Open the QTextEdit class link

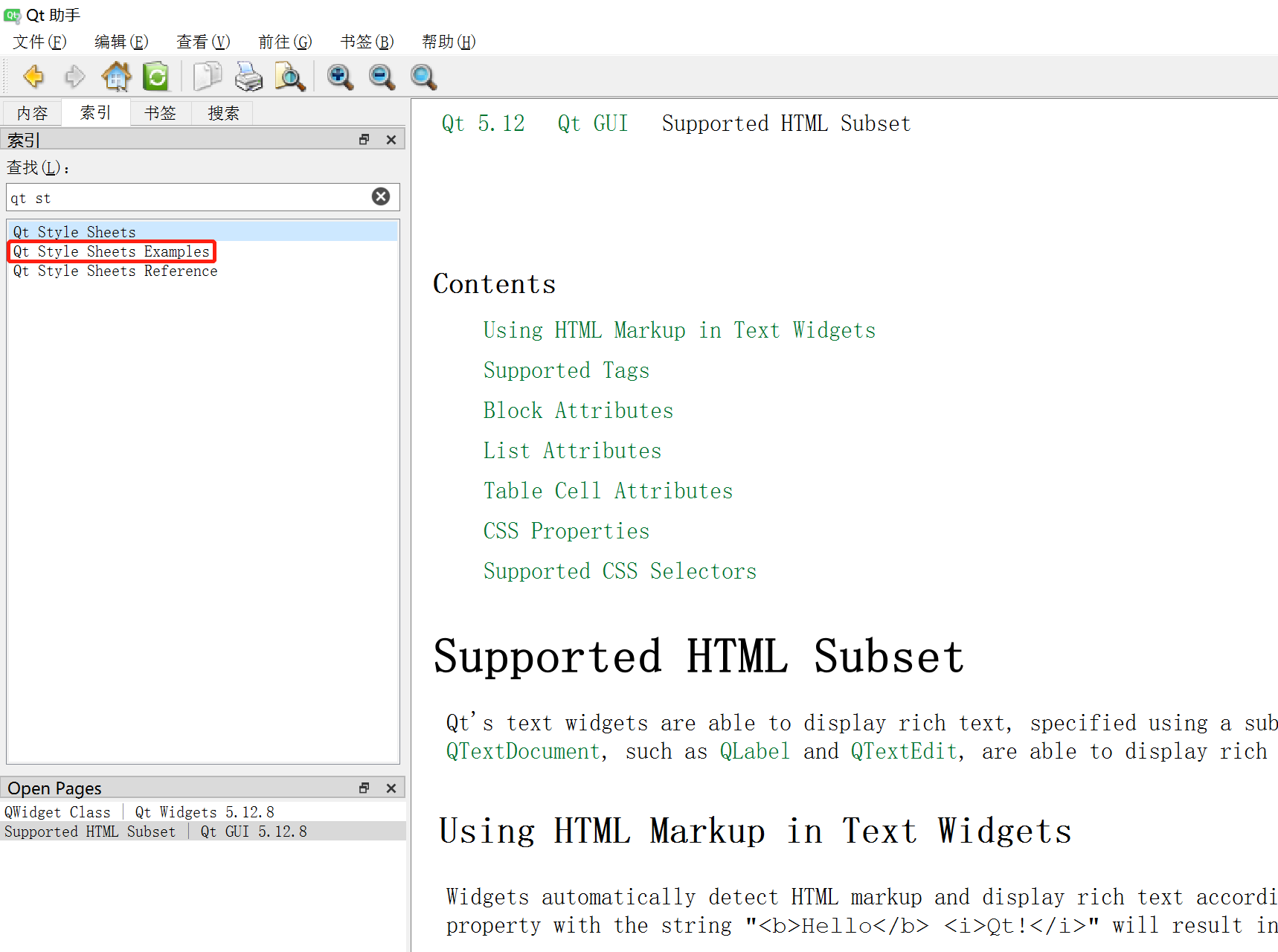coord(904,751)
